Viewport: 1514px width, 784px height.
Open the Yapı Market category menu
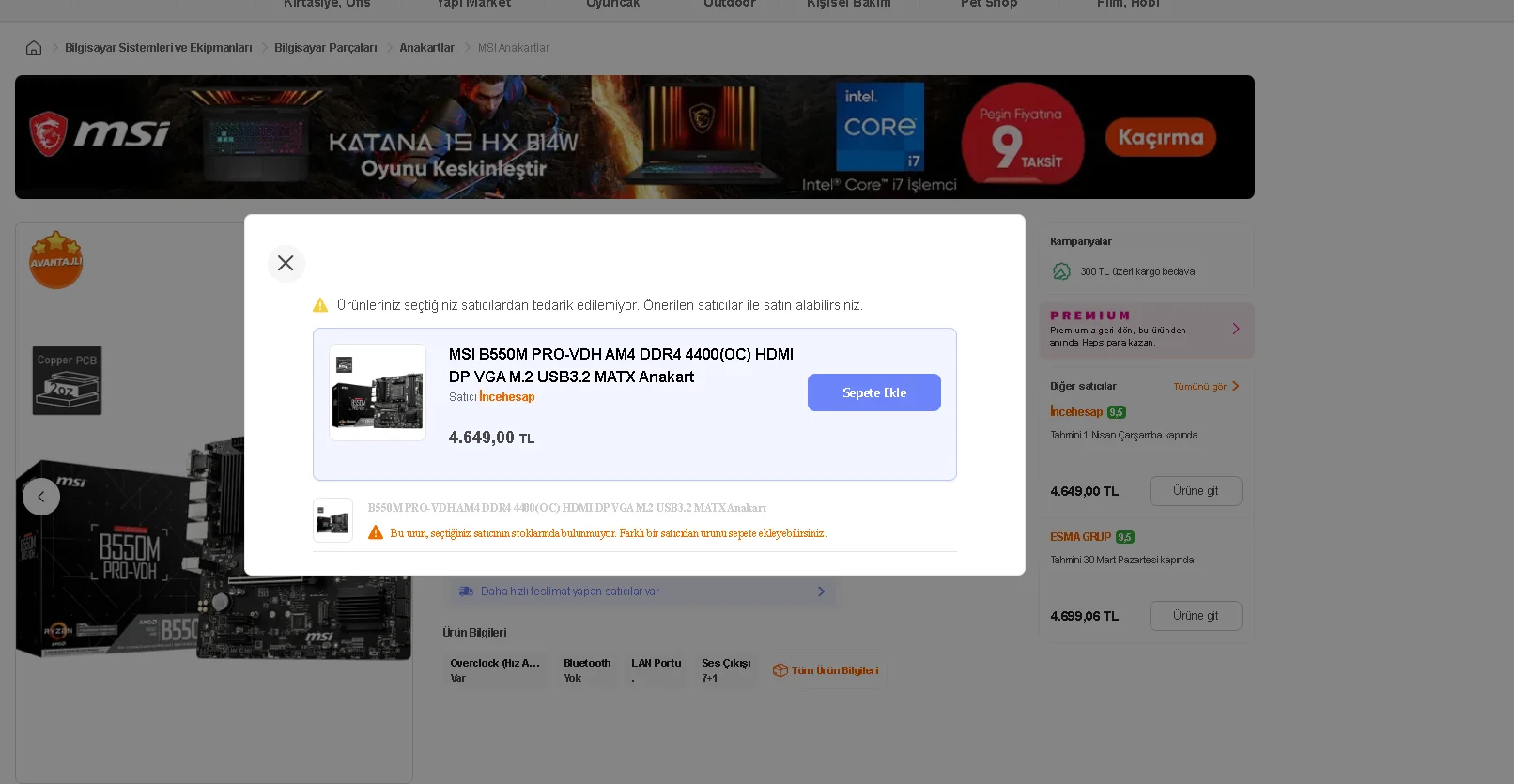click(473, 5)
